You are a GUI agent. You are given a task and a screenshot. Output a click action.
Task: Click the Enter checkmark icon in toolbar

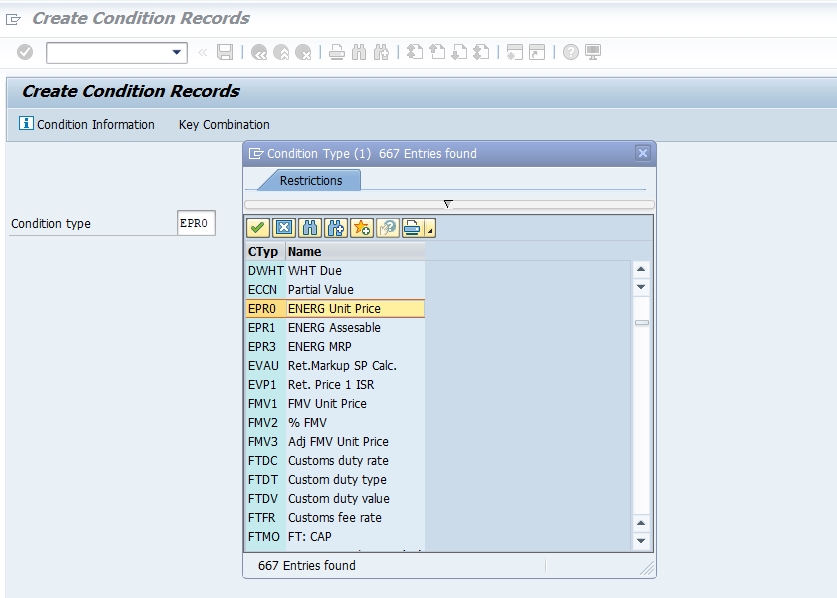[25, 52]
